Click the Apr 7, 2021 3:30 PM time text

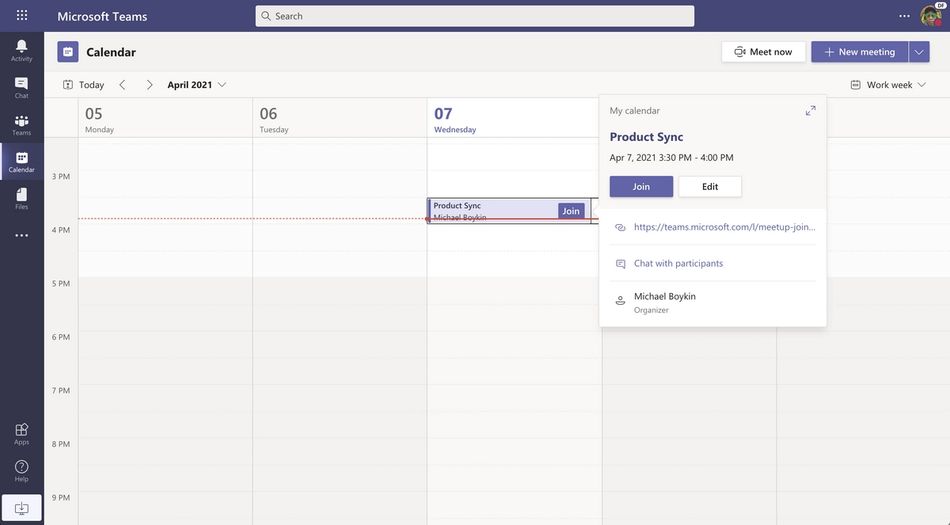point(671,157)
